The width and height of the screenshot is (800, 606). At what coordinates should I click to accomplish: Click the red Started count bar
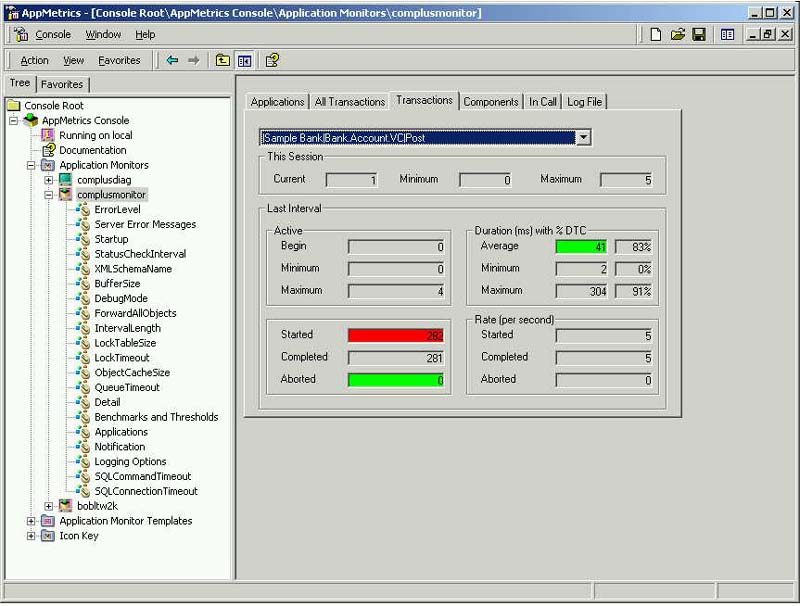point(396,336)
